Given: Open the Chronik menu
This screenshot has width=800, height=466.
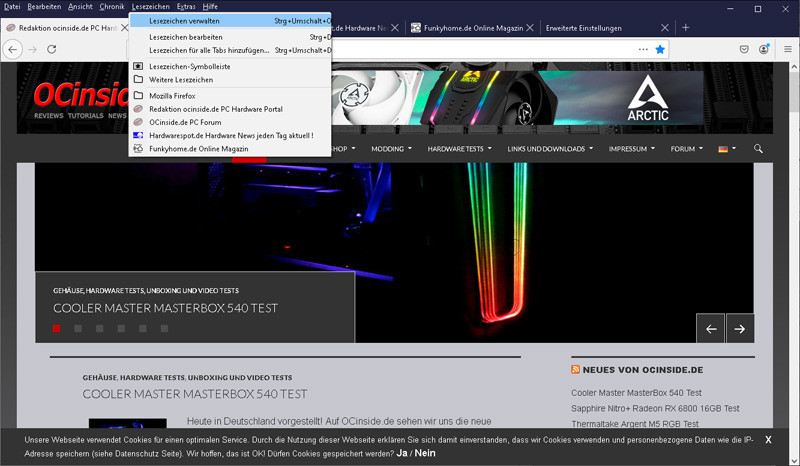Looking at the screenshot, I should coord(112,7).
